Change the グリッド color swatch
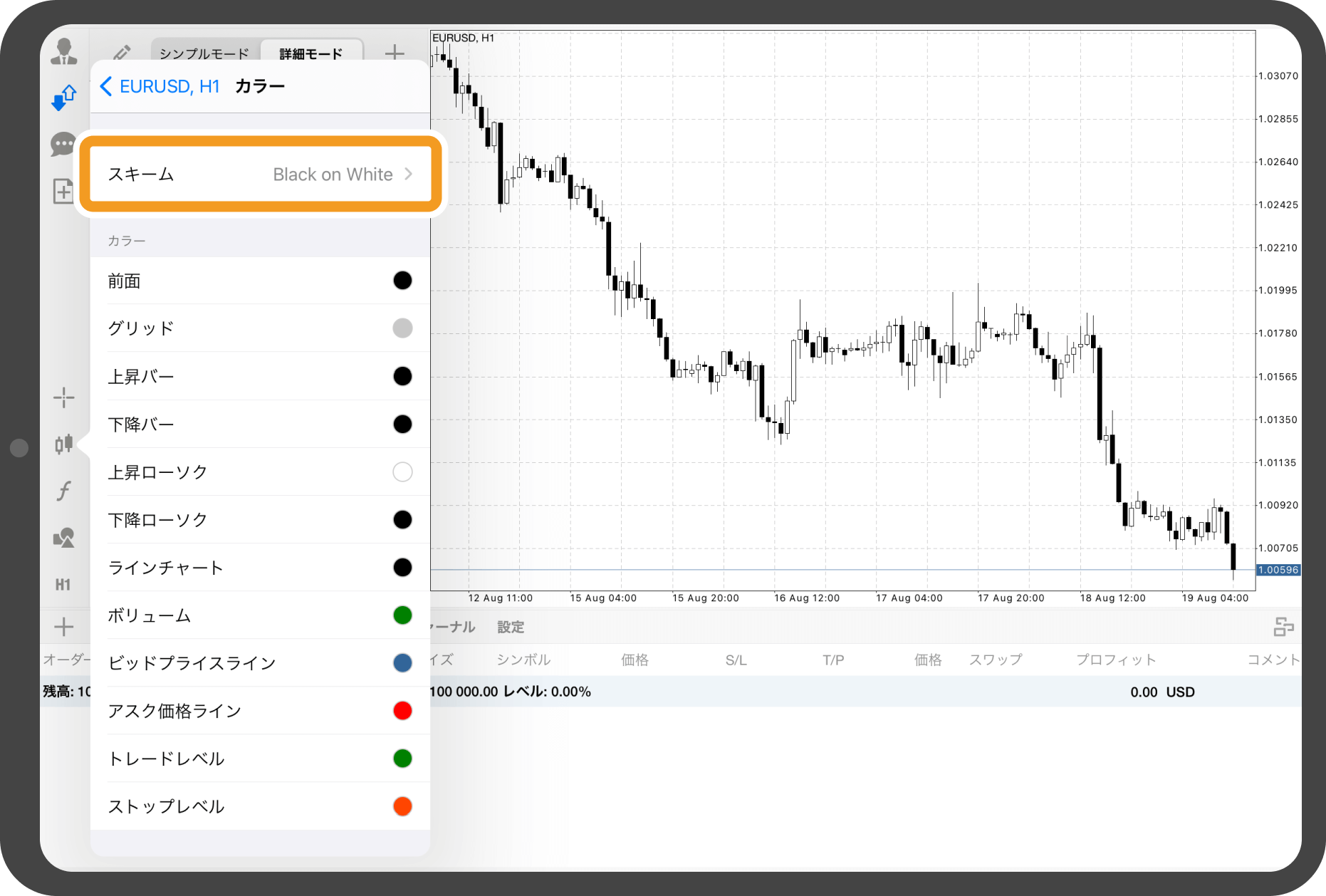 pyautogui.click(x=402, y=328)
